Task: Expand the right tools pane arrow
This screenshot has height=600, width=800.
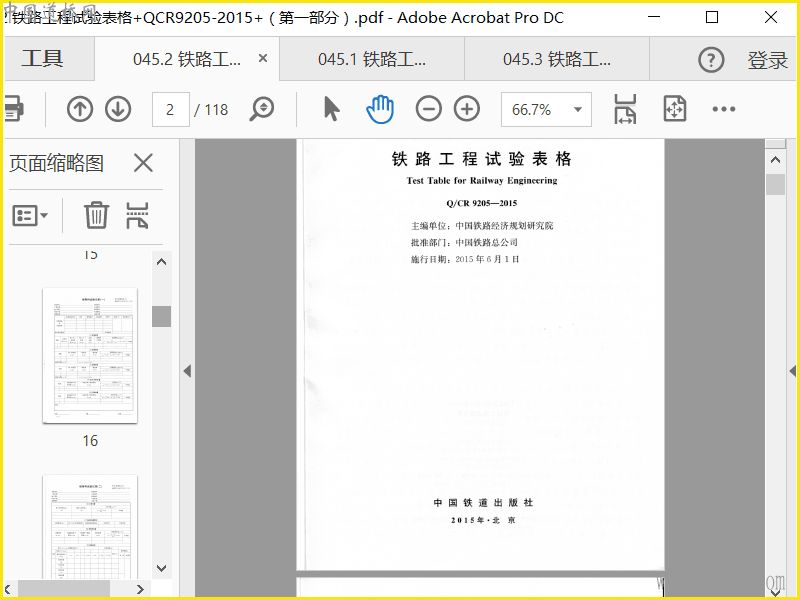Action: tap(792, 371)
